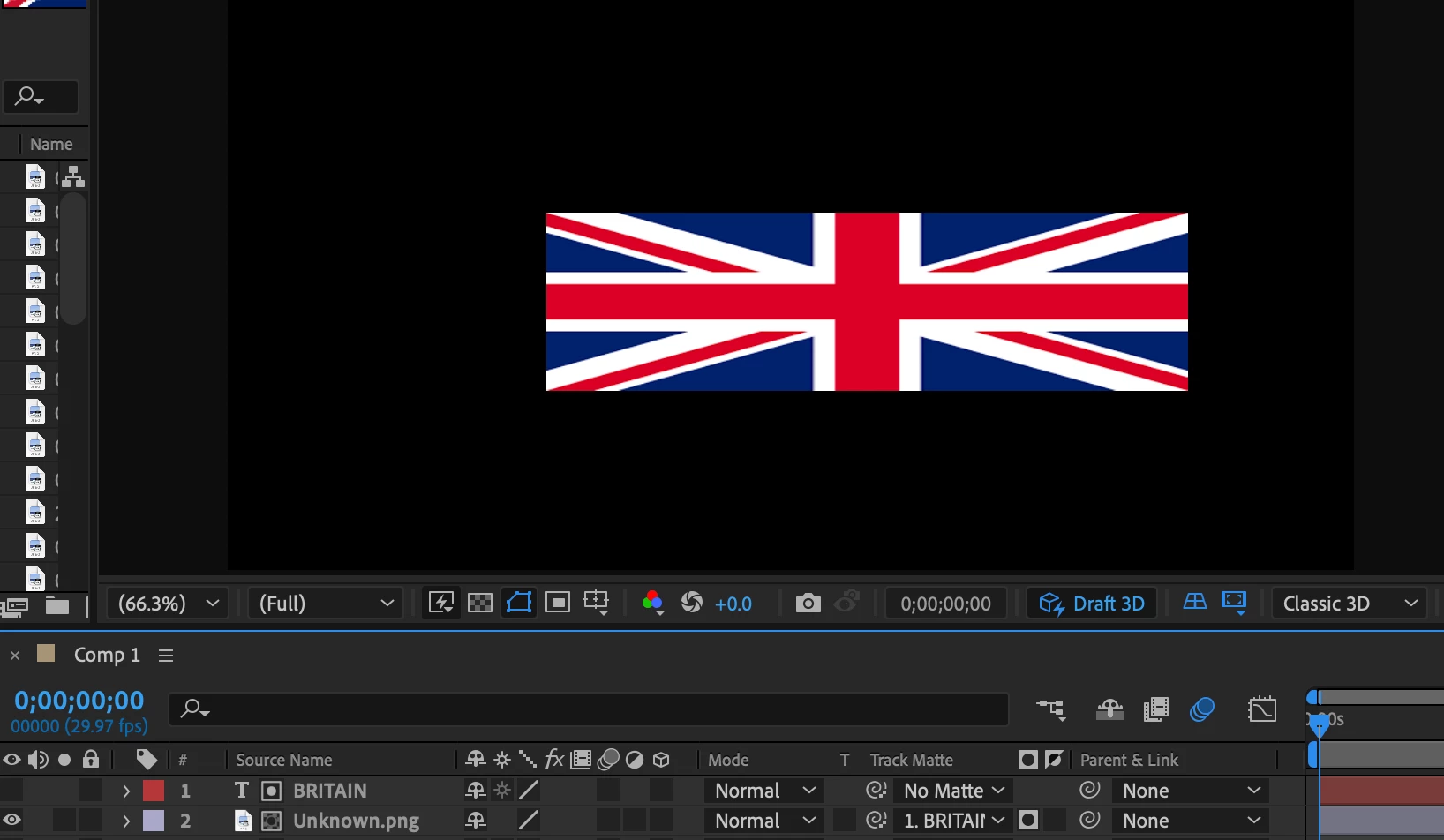The width and height of the screenshot is (1444, 840).
Task: Open Parent None dropdown for Unknown.png layer
Action: [x=1191, y=821]
